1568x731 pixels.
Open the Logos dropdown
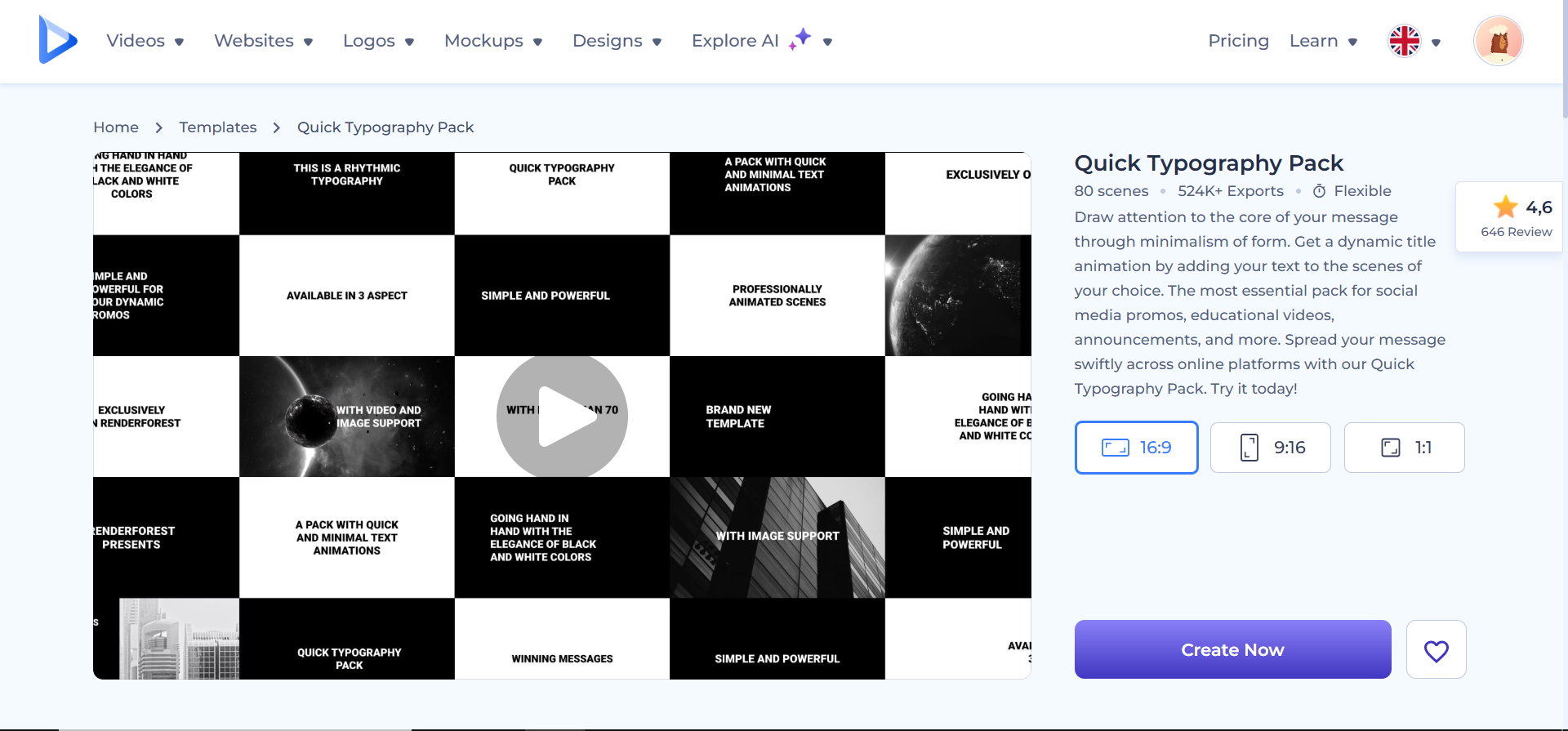(x=378, y=41)
